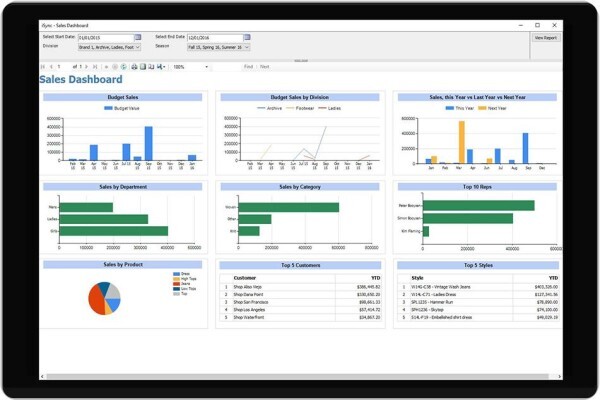Click the Find link in toolbar
The width and height of the screenshot is (600, 400).
click(248, 67)
